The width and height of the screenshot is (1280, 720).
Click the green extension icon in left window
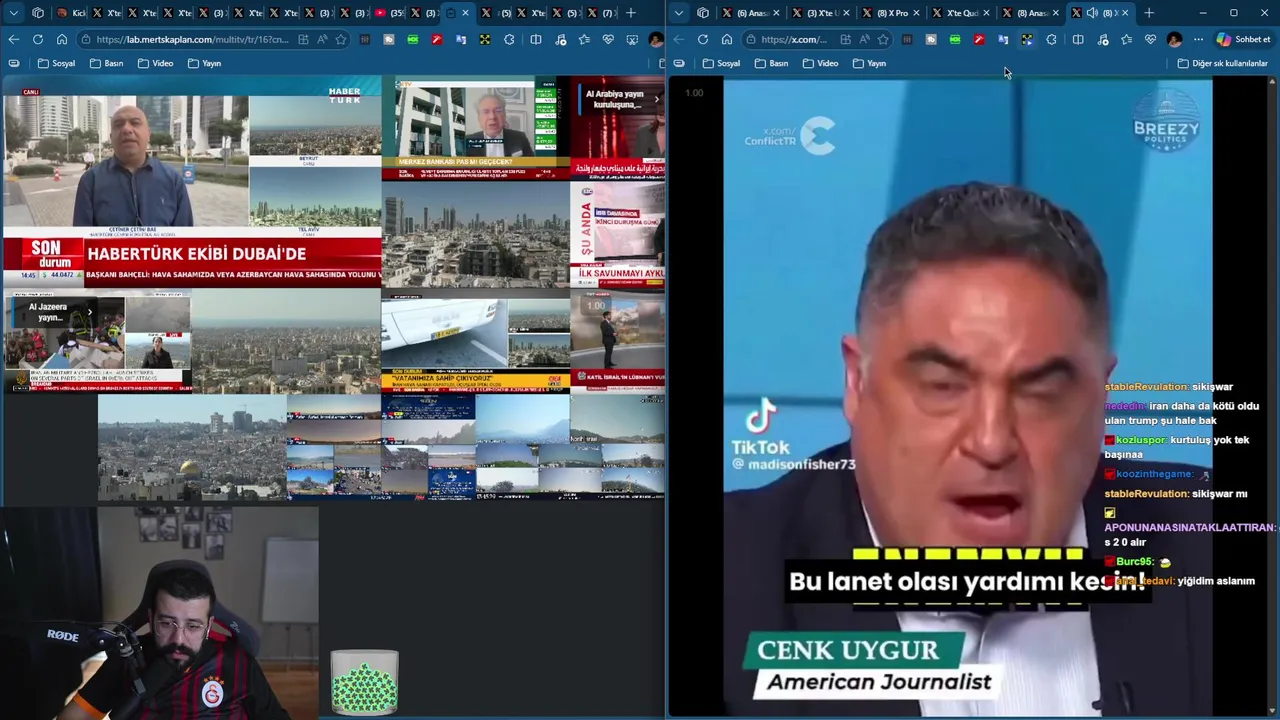(x=412, y=39)
